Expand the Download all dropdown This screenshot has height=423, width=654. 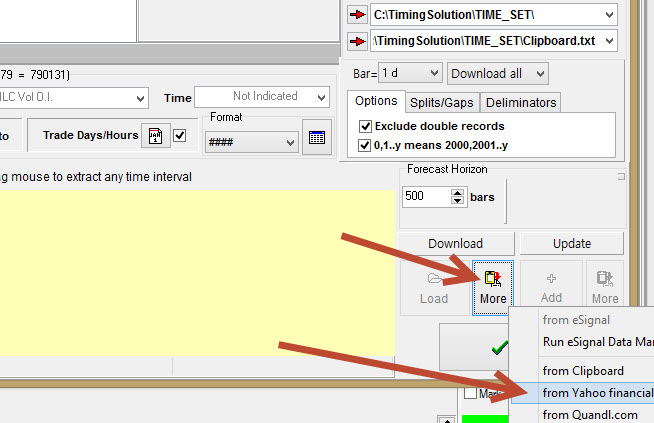498,73
